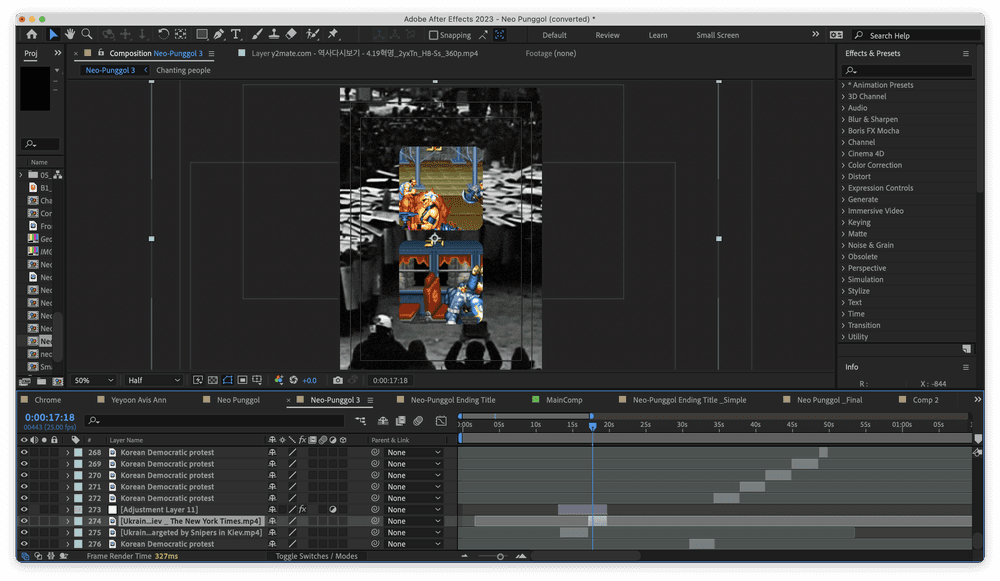
Task: Toggle mask and shape path visibility
Action: coord(228,380)
